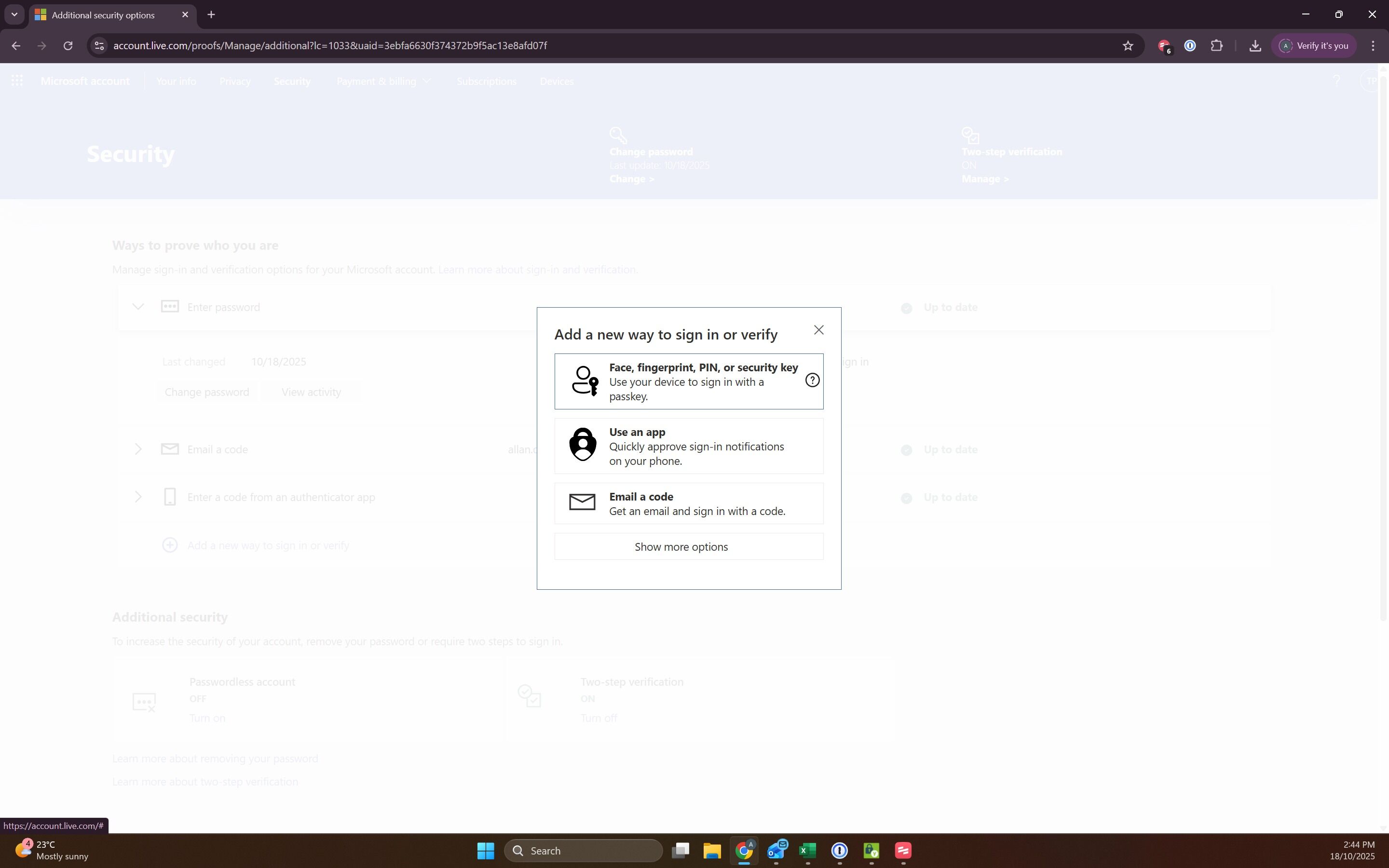Screen dimensions: 1389x868
Task: Click Show more options button
Action: (689, 546)
